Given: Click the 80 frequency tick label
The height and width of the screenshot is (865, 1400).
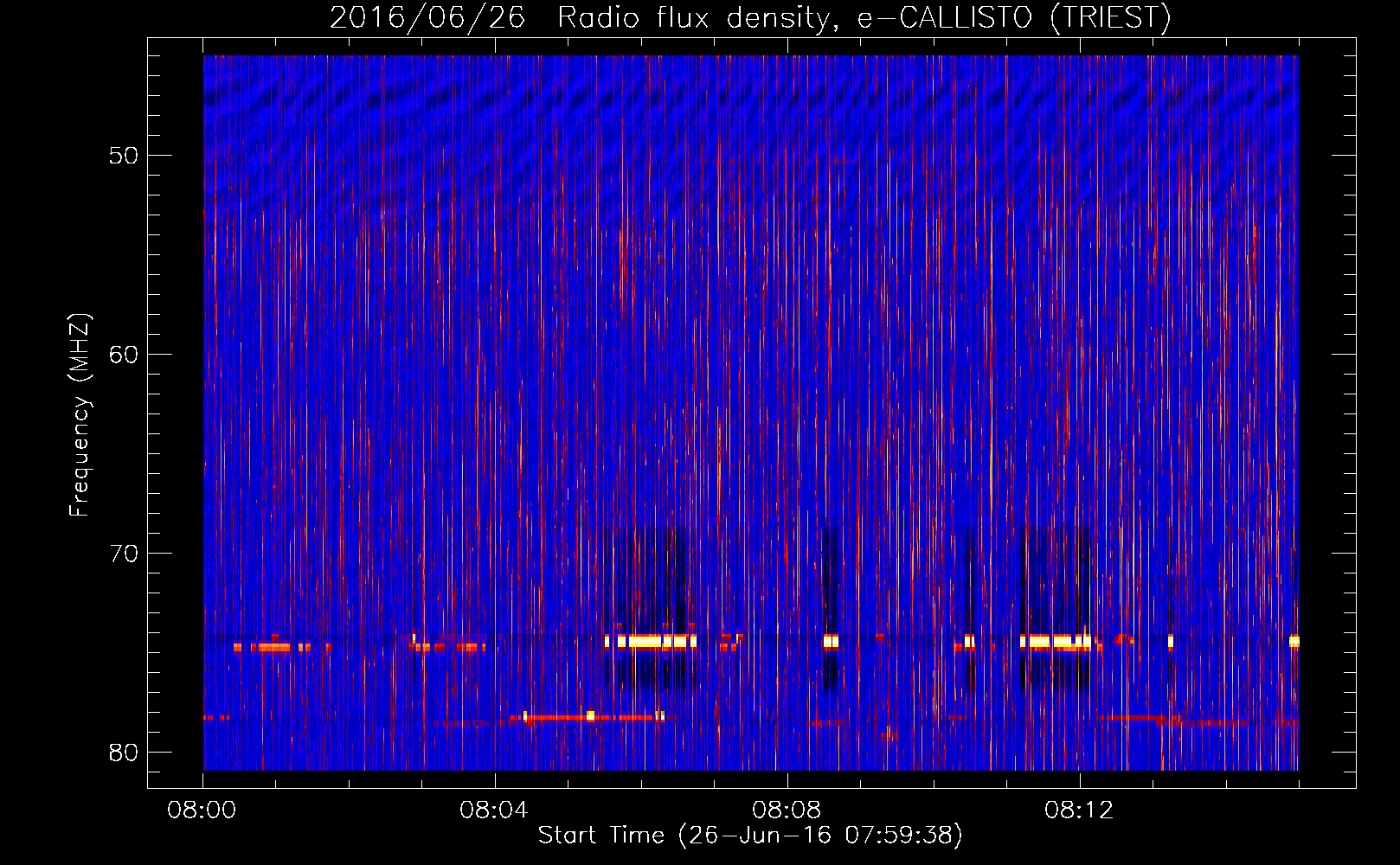Looking at the screenshot, I should (124, 753).
